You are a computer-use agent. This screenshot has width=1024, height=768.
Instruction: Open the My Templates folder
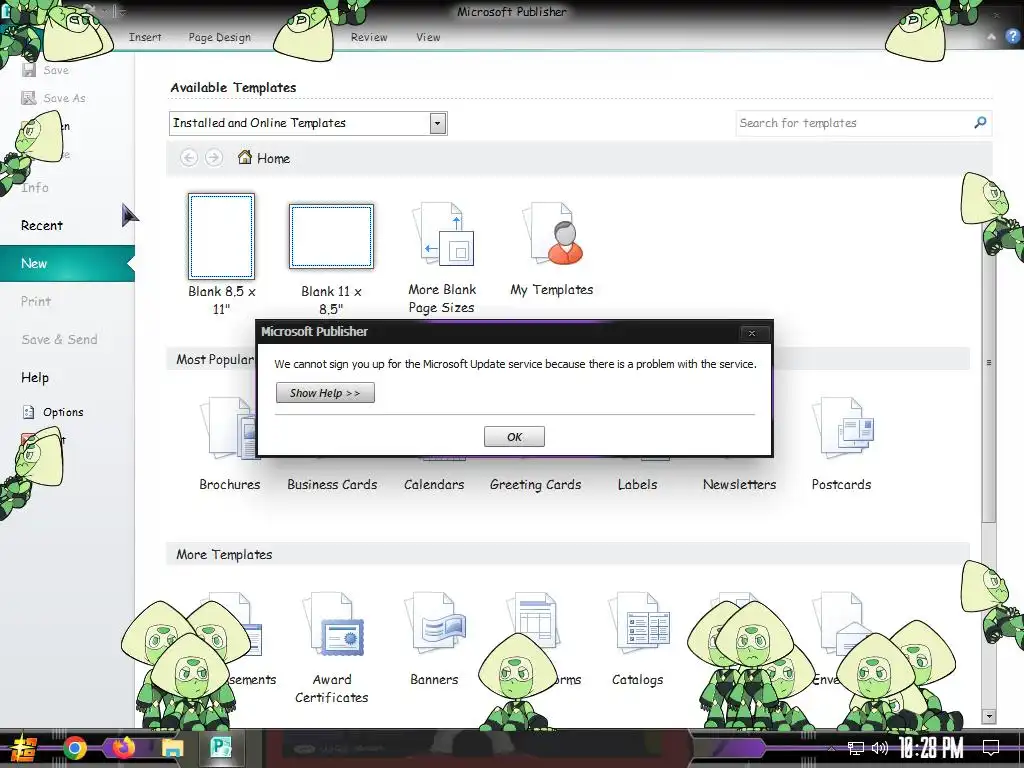pyautogui.click(x=552, y=249)
